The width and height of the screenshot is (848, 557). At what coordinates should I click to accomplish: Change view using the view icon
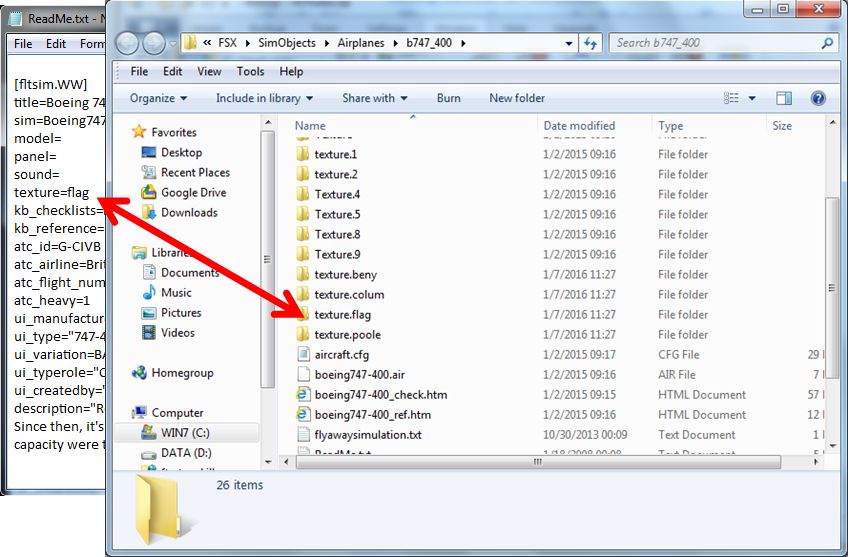[731, 98]
